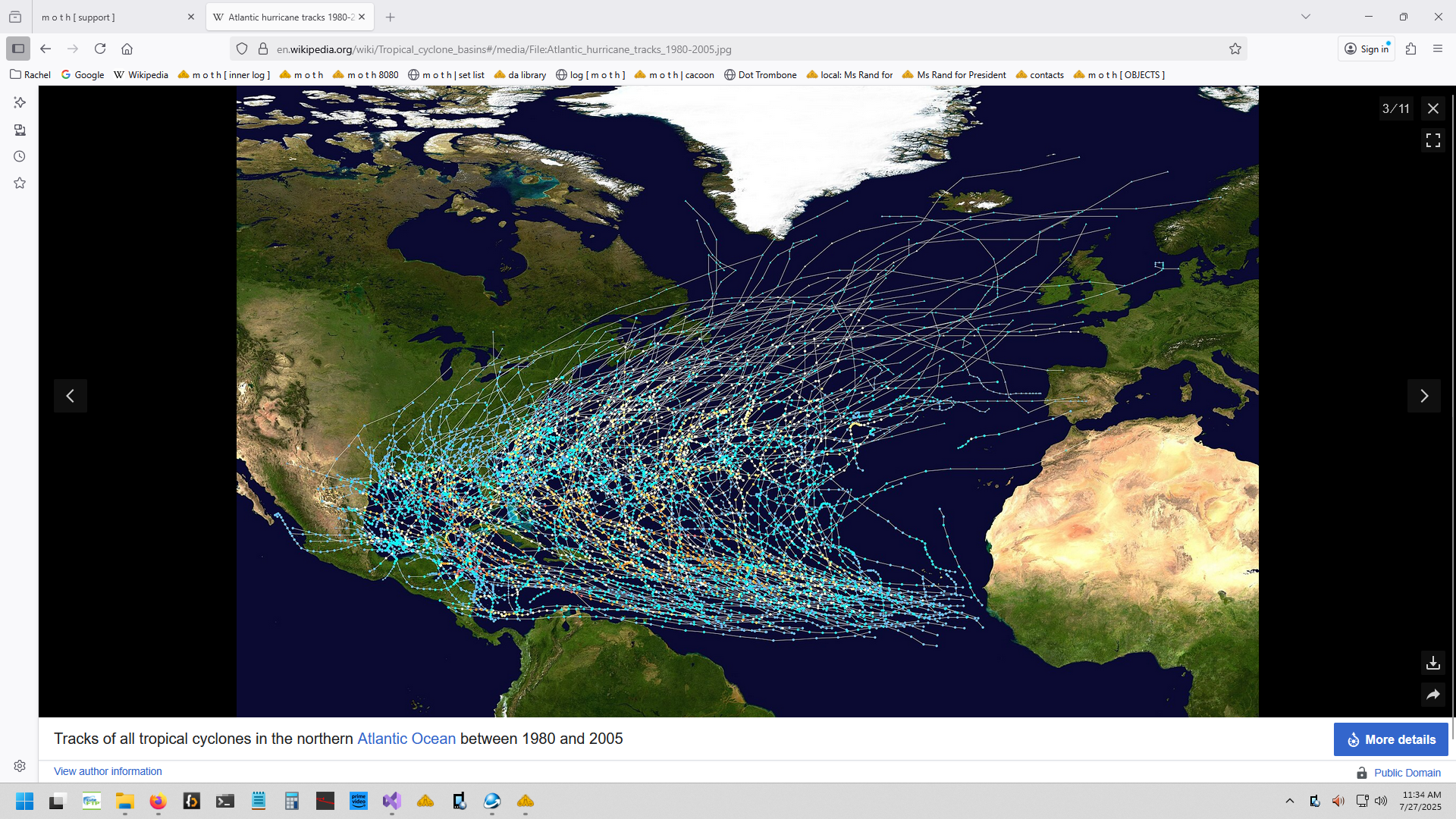Toggle the sidebar visibility button
The height and width of the screenshot is (819, 1456).
coord(18,49)
